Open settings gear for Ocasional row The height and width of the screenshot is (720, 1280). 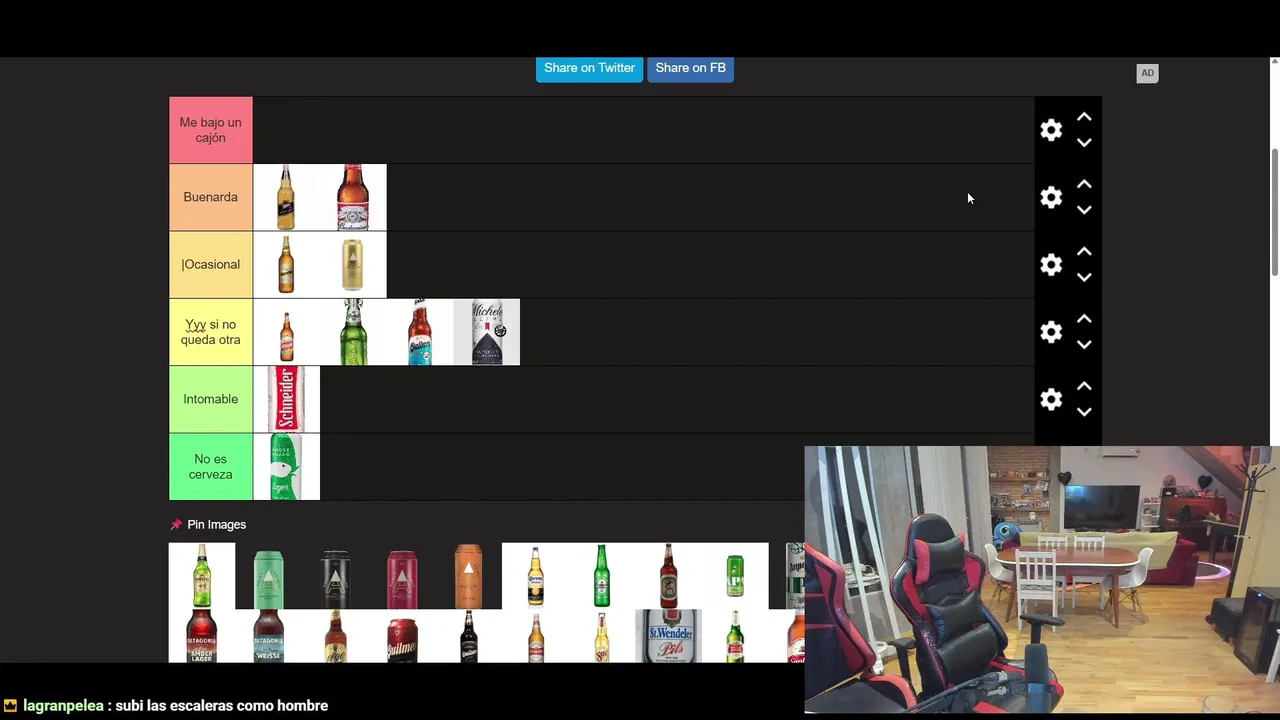tap(1051, 264)
